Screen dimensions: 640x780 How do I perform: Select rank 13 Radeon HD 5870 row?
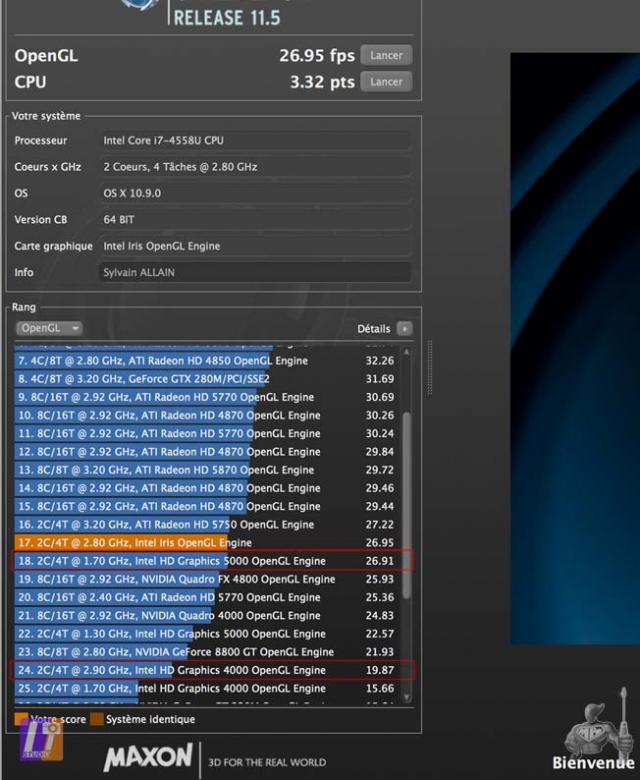[206, 470]
